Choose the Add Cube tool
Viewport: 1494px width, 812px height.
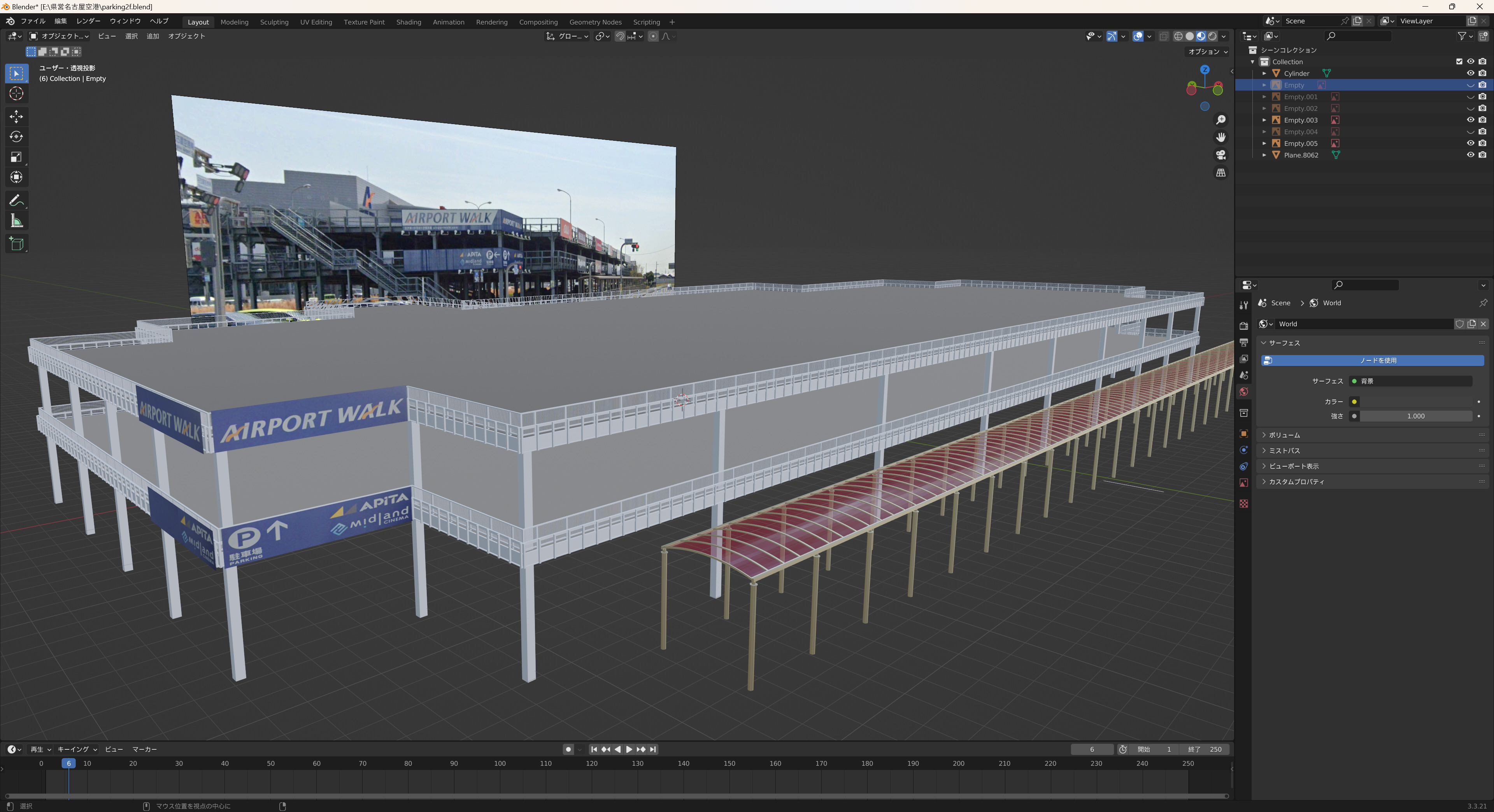(x=16, y=244)
